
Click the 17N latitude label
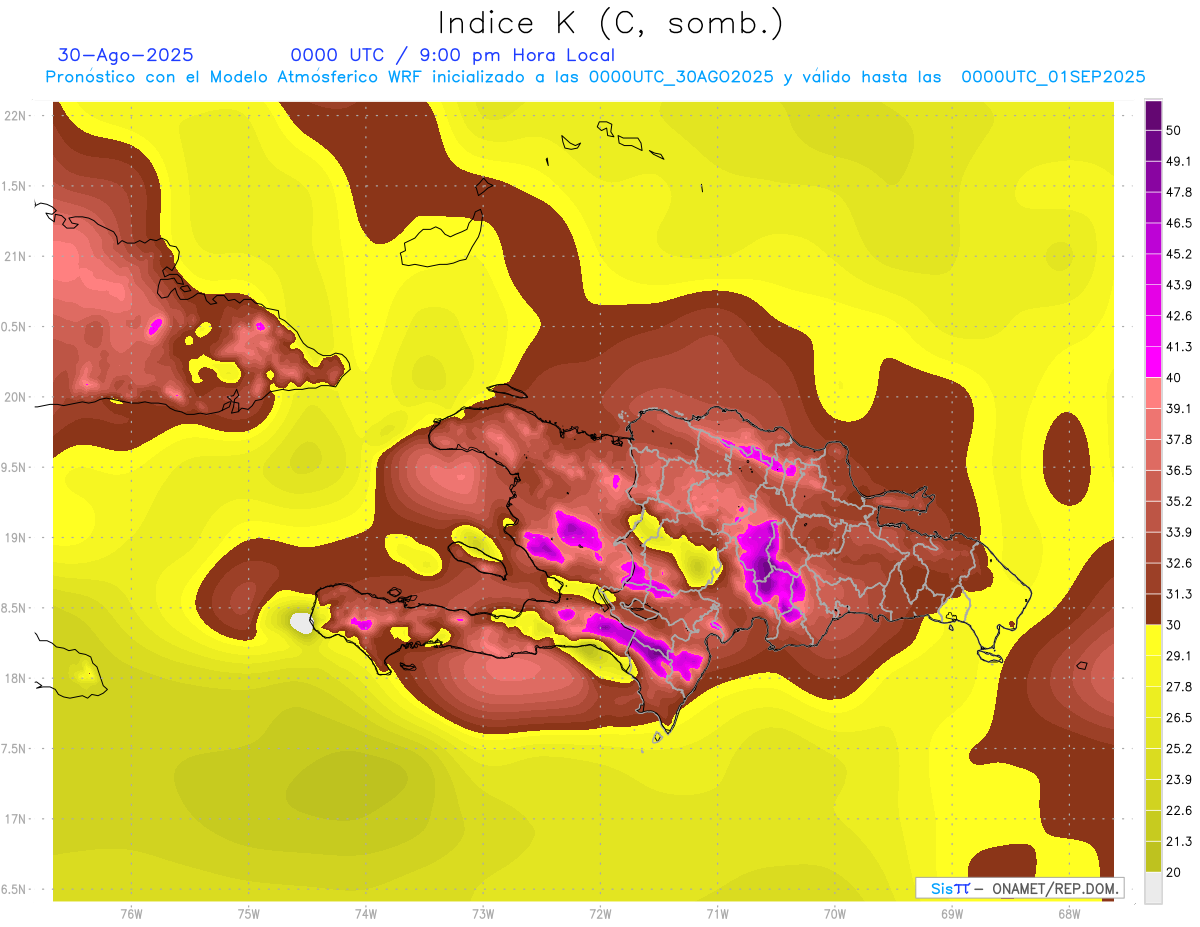(15, 819)
